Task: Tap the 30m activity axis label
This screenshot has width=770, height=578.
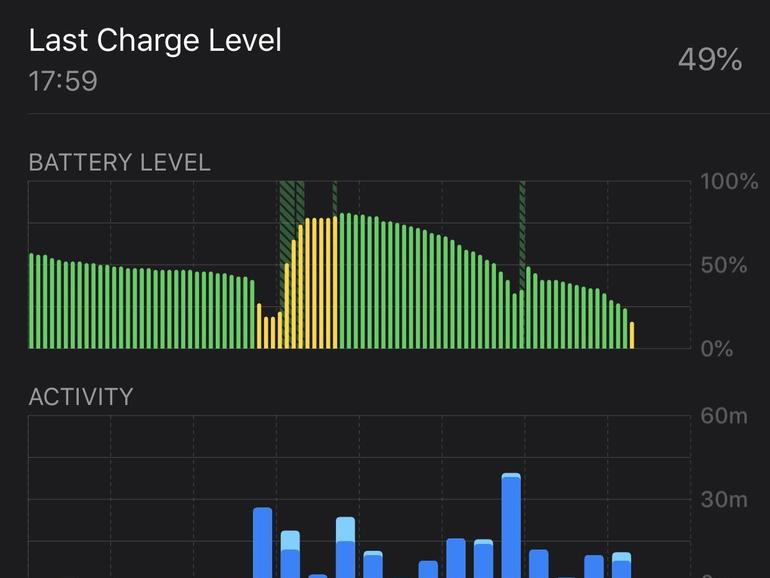Action: coord(723,500)
